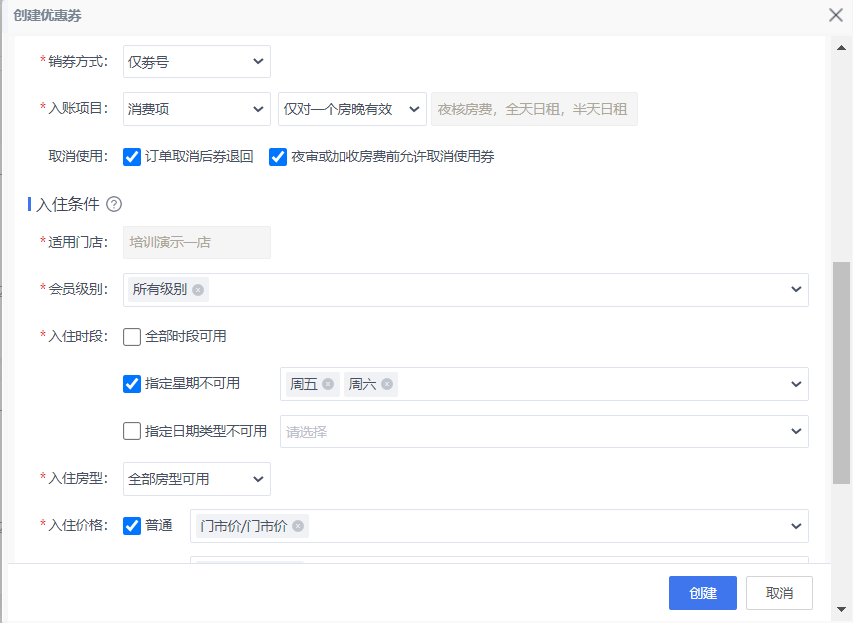Check 指定日期类型不可用
Viewport: 853px width, 623px height.
pos(132,431)
